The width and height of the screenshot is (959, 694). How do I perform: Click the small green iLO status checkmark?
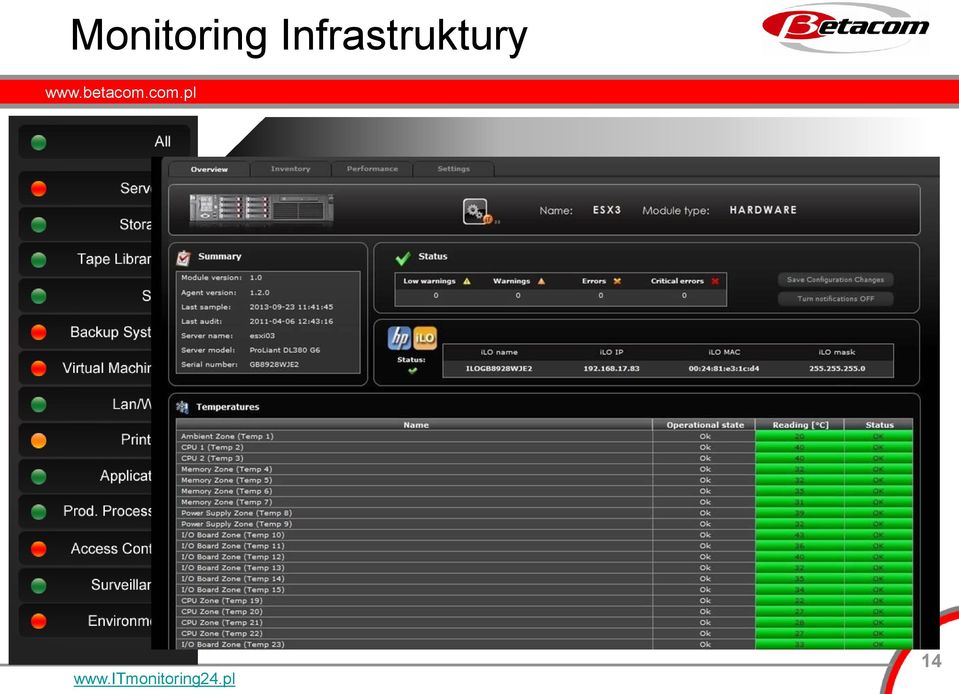[x=412, y=371]
